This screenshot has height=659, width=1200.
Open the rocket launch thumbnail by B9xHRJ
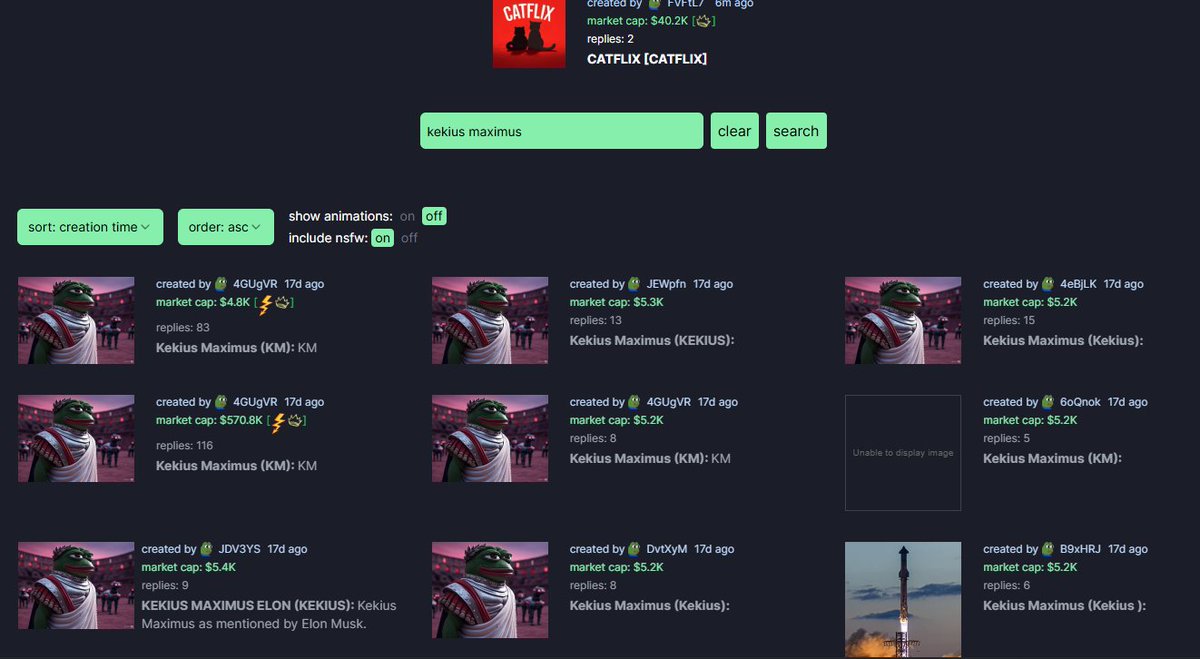coord(903,600)
